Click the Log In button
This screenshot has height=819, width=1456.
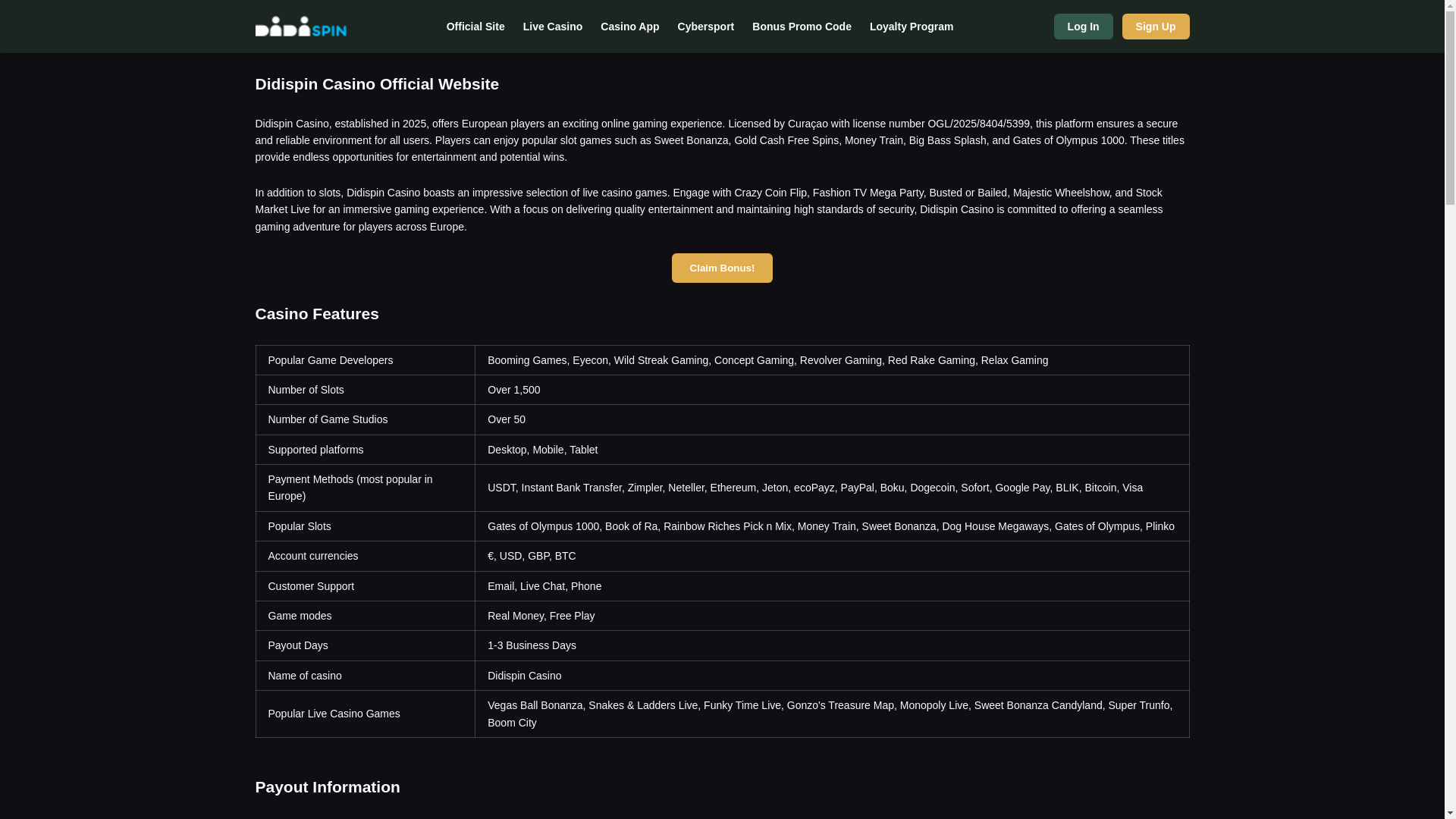click(x=1083, y=27)
